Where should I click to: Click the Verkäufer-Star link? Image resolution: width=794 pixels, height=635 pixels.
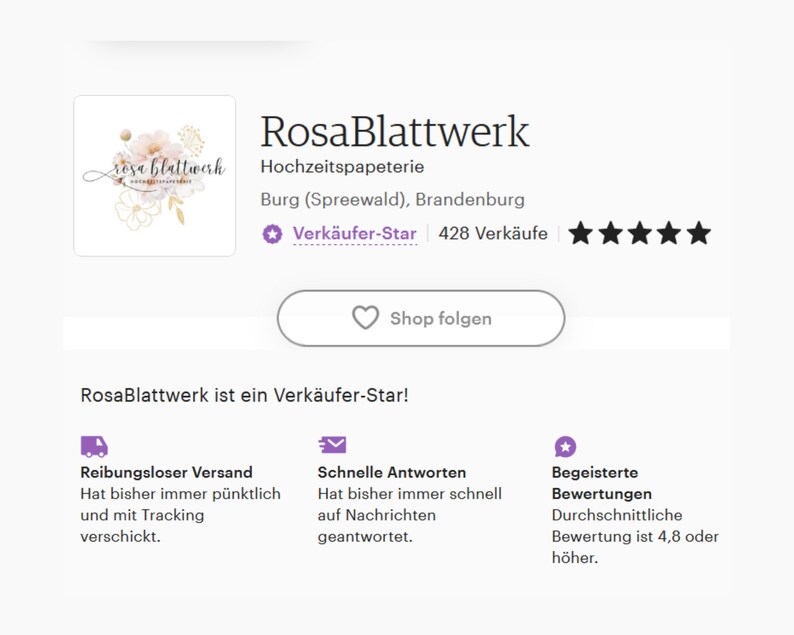[x=354, y=233]
